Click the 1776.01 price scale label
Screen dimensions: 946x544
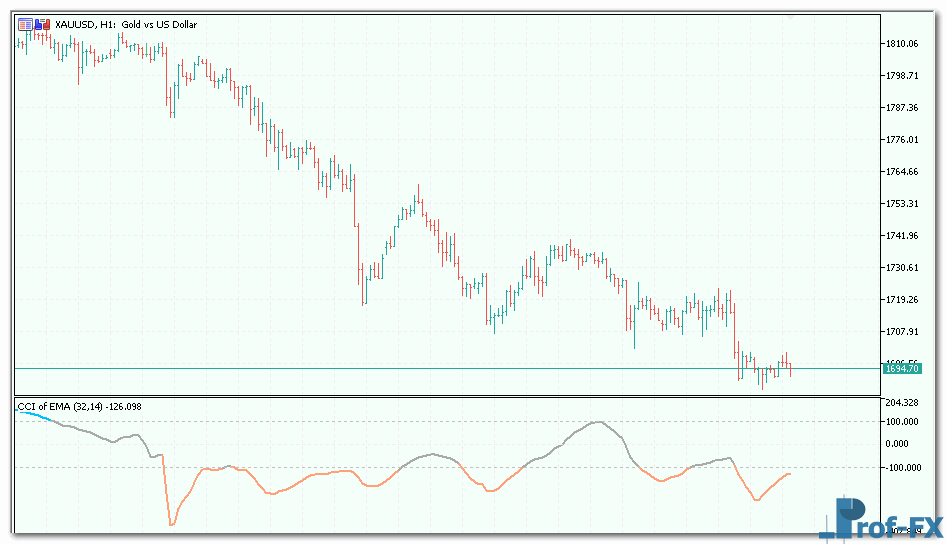tap(901, 140)
